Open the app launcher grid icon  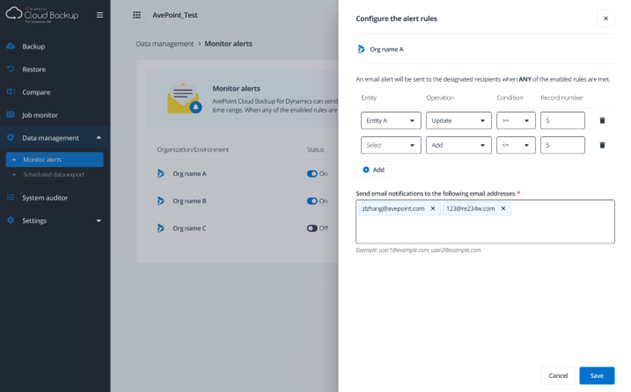tap(137, 15)
